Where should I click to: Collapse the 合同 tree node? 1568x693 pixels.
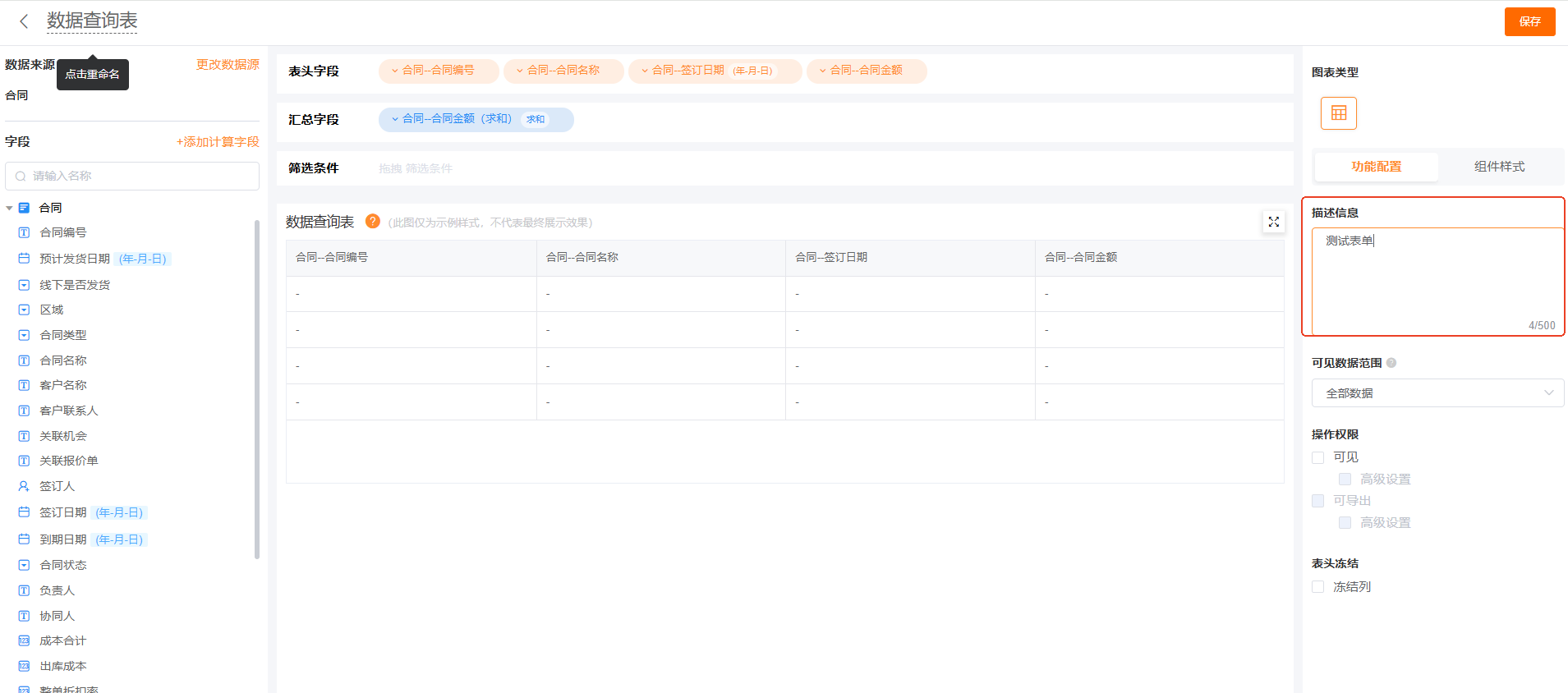click(9, 209)
